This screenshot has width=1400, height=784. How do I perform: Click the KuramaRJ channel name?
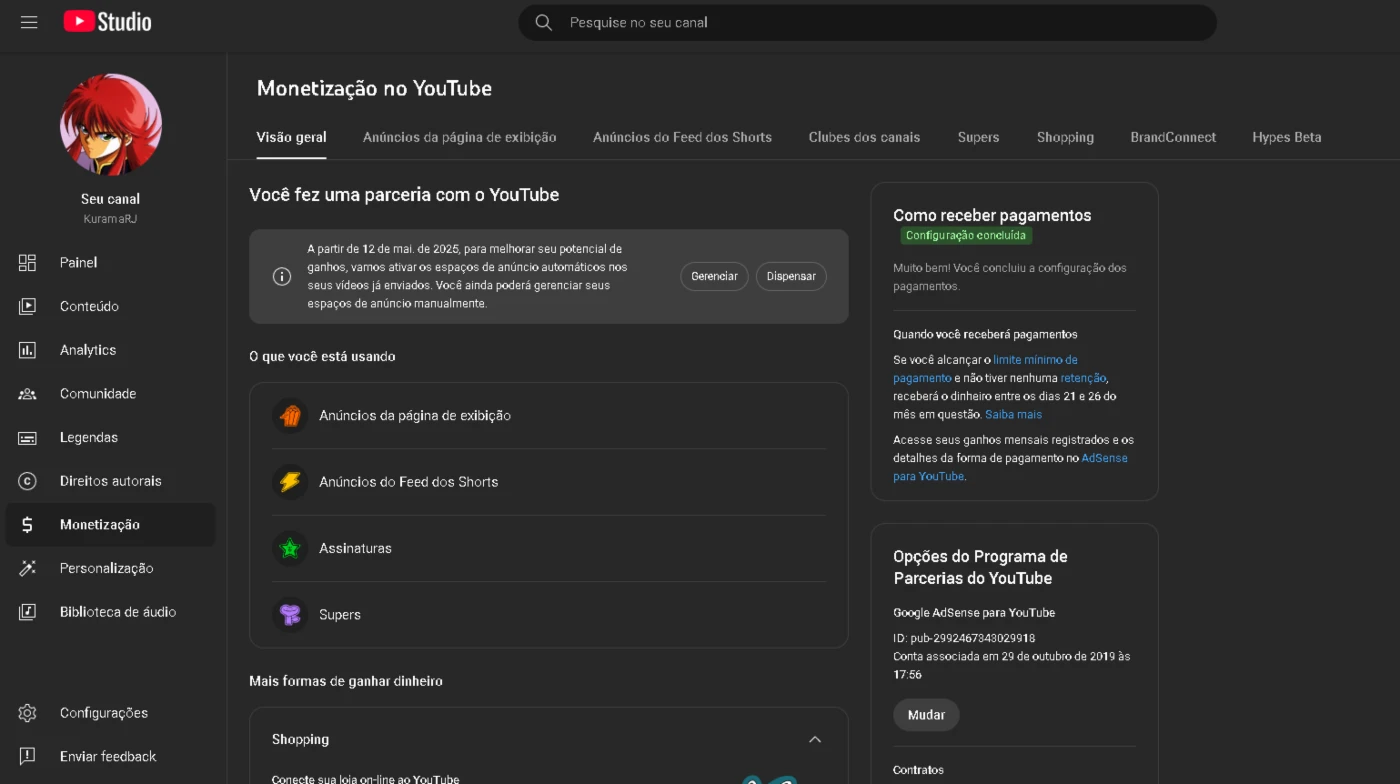click(x=110, y=218)
